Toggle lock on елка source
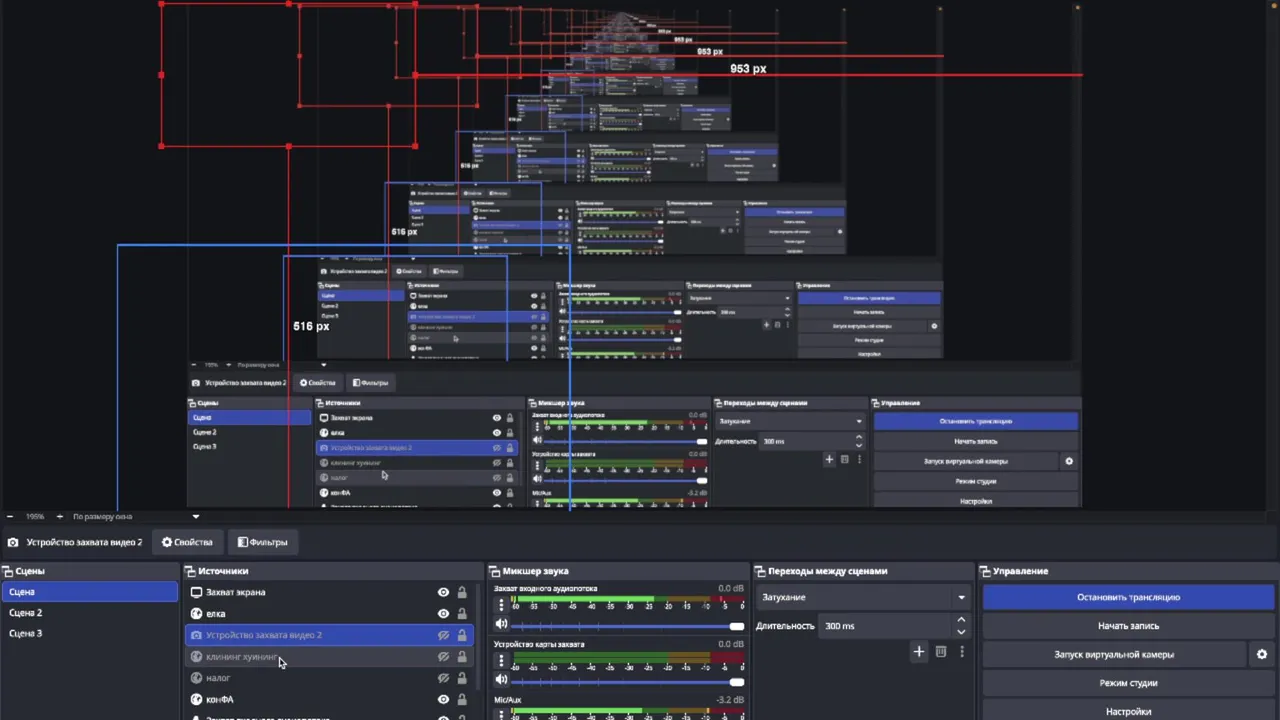The width and height of the screenshot is (1280, 720). pos(462,613)
